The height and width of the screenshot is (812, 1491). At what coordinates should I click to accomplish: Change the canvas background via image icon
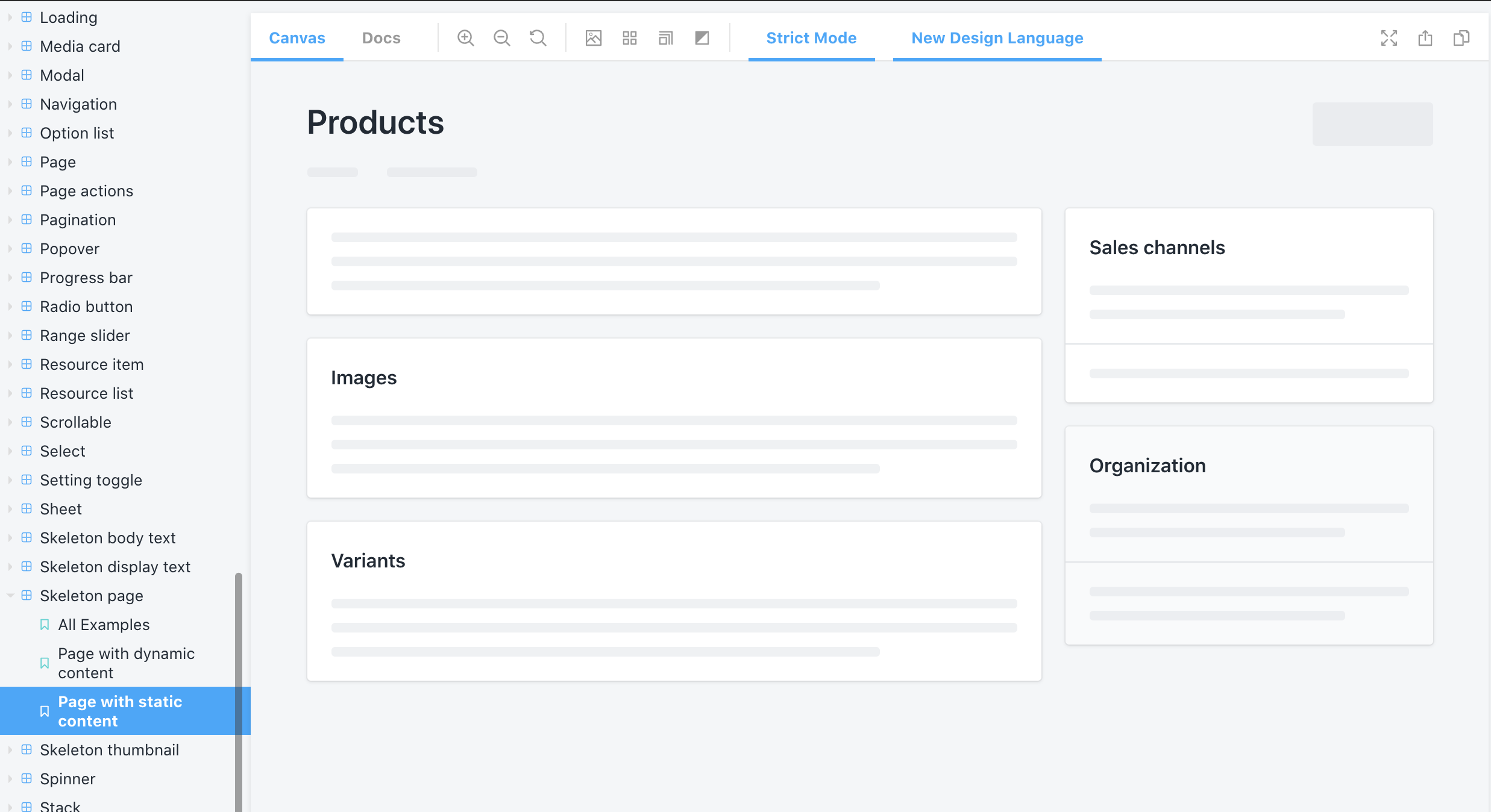click(594, 38)
